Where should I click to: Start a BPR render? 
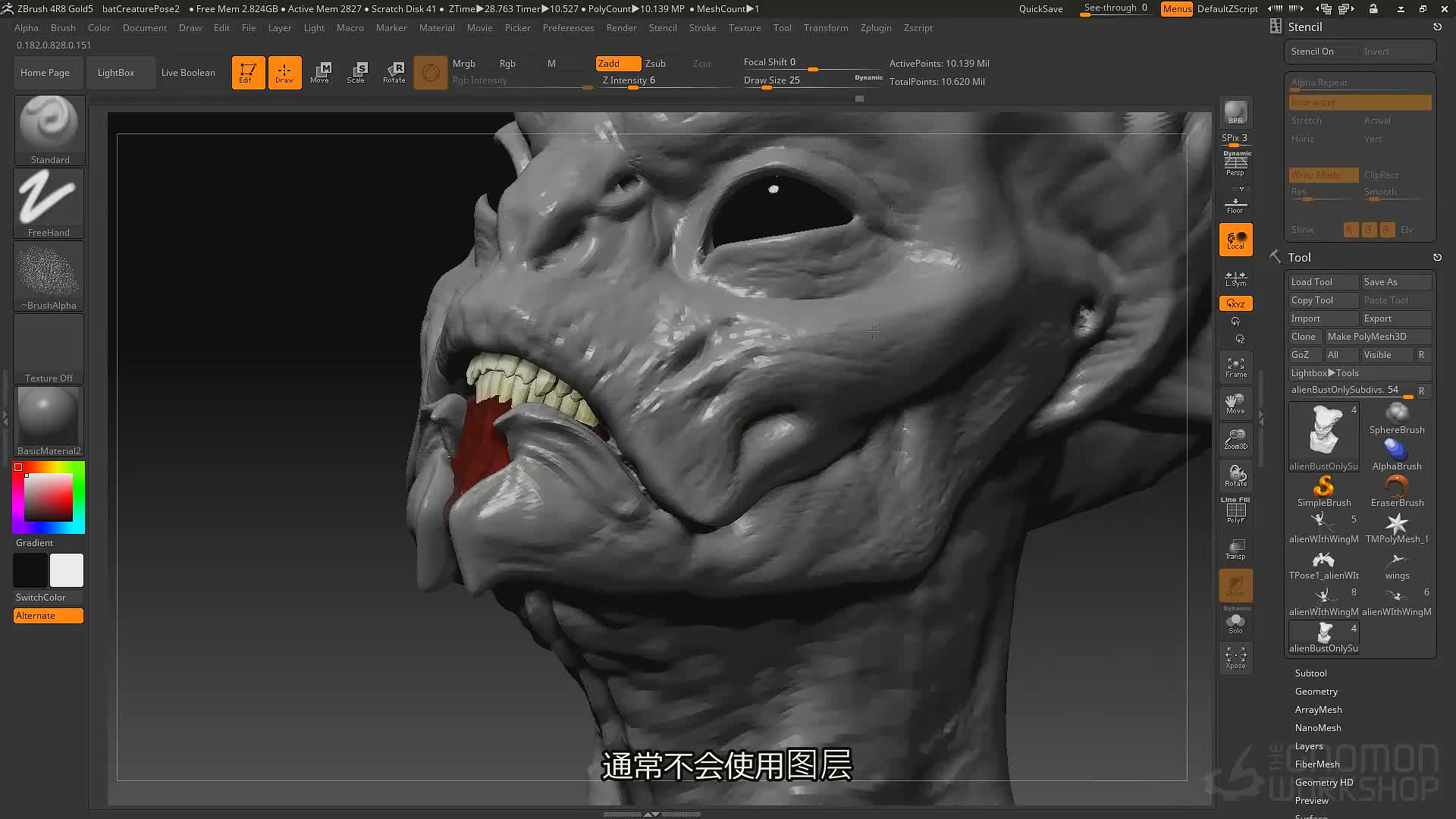[x=1235, y=112]
